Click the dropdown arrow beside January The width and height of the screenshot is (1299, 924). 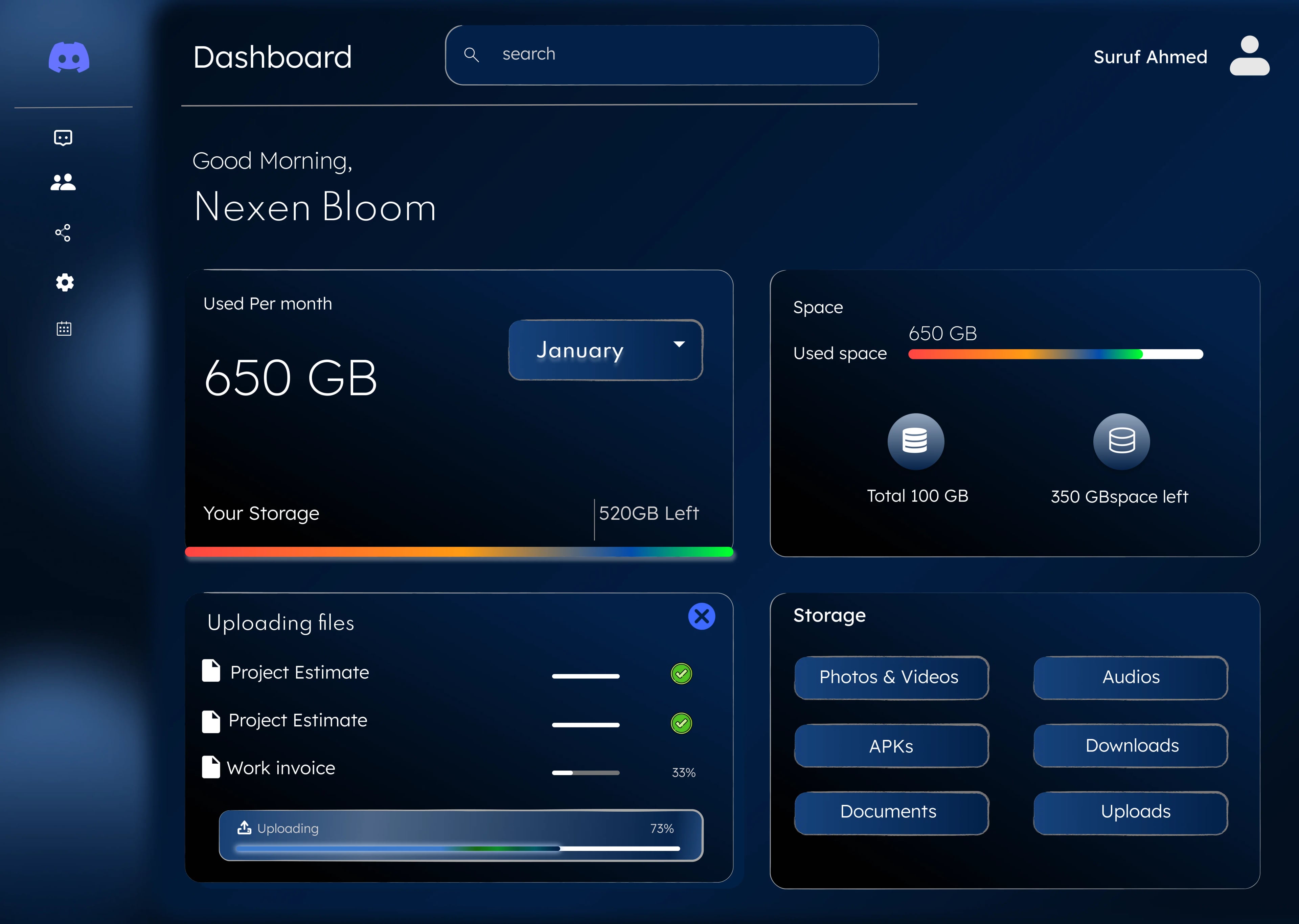pyautogui.click(x=679, y=344)
